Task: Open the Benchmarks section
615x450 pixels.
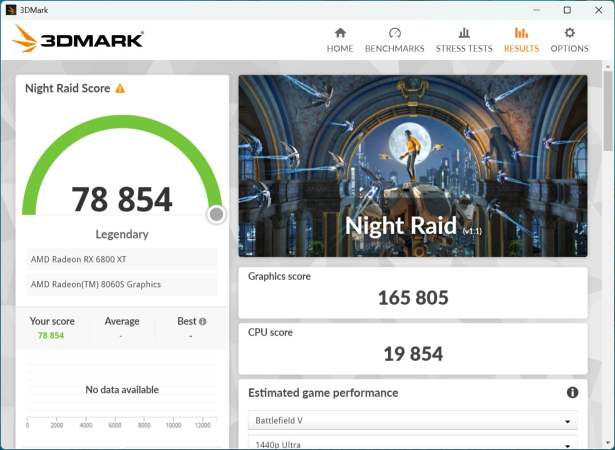Action: pyautogui.click(x=394, y=40)
